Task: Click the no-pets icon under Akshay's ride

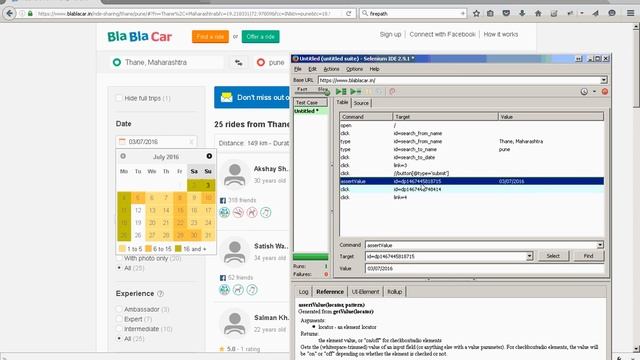Action: 252,212
